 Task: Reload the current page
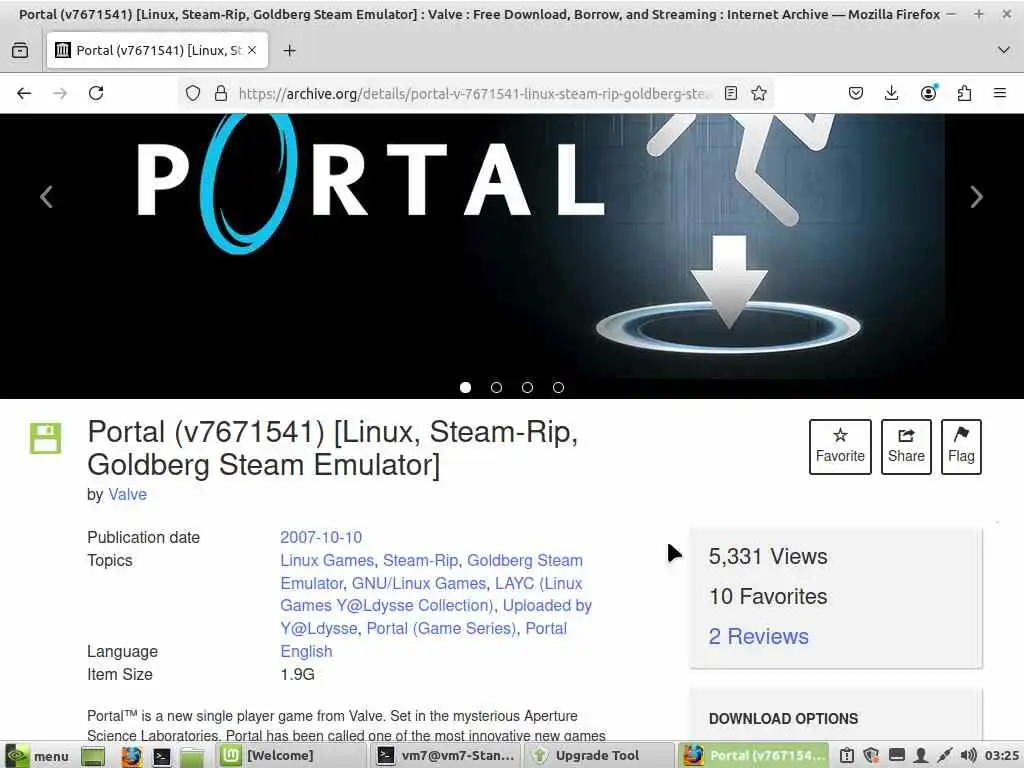coord(96,93)
